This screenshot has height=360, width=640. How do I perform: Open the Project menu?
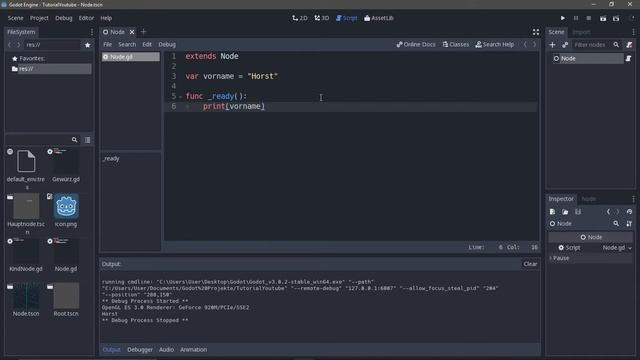pos(39,18)
